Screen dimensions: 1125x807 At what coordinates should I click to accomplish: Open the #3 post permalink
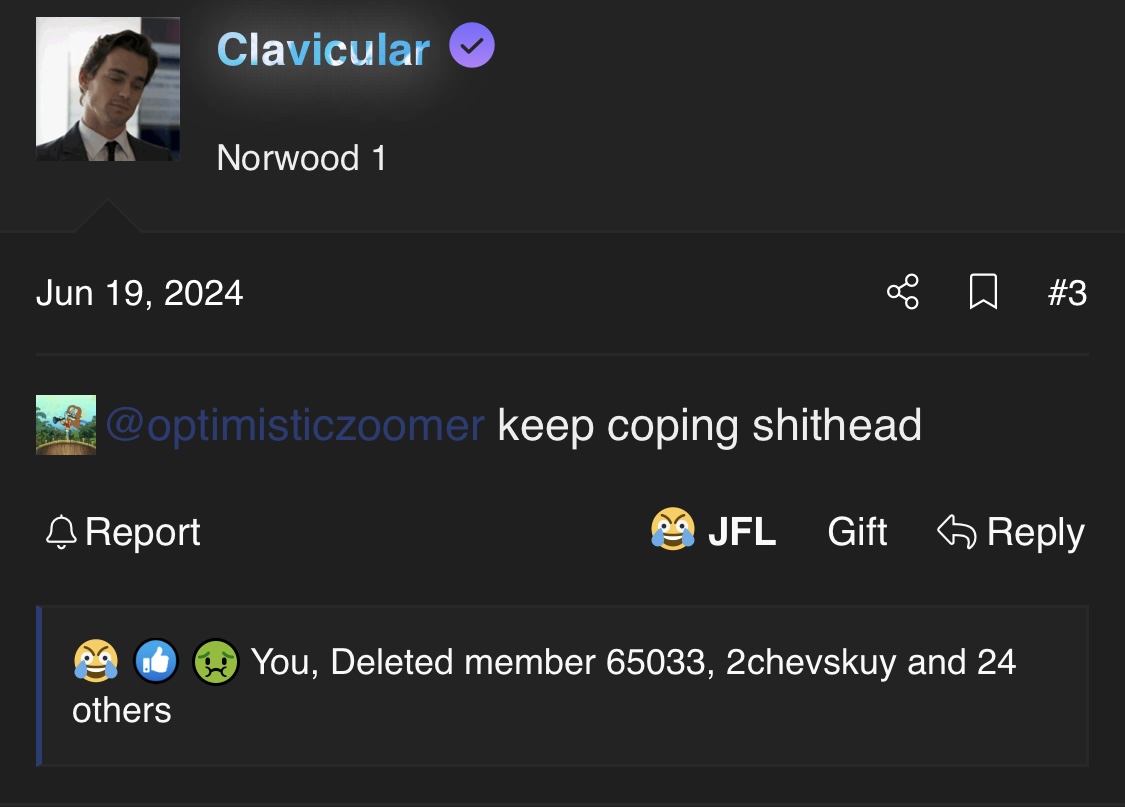pyautogui.click(x=1068, y=293)
